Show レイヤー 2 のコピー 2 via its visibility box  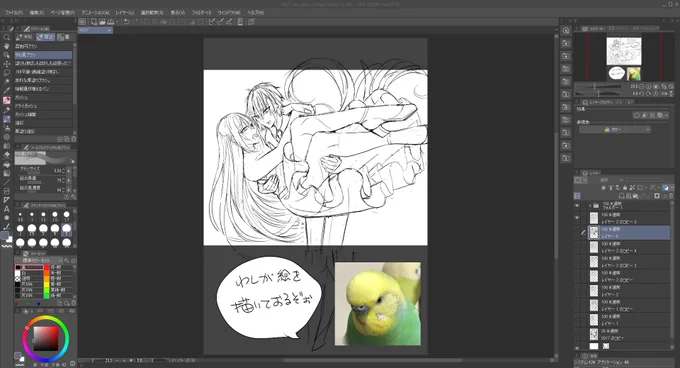point(577,262)
